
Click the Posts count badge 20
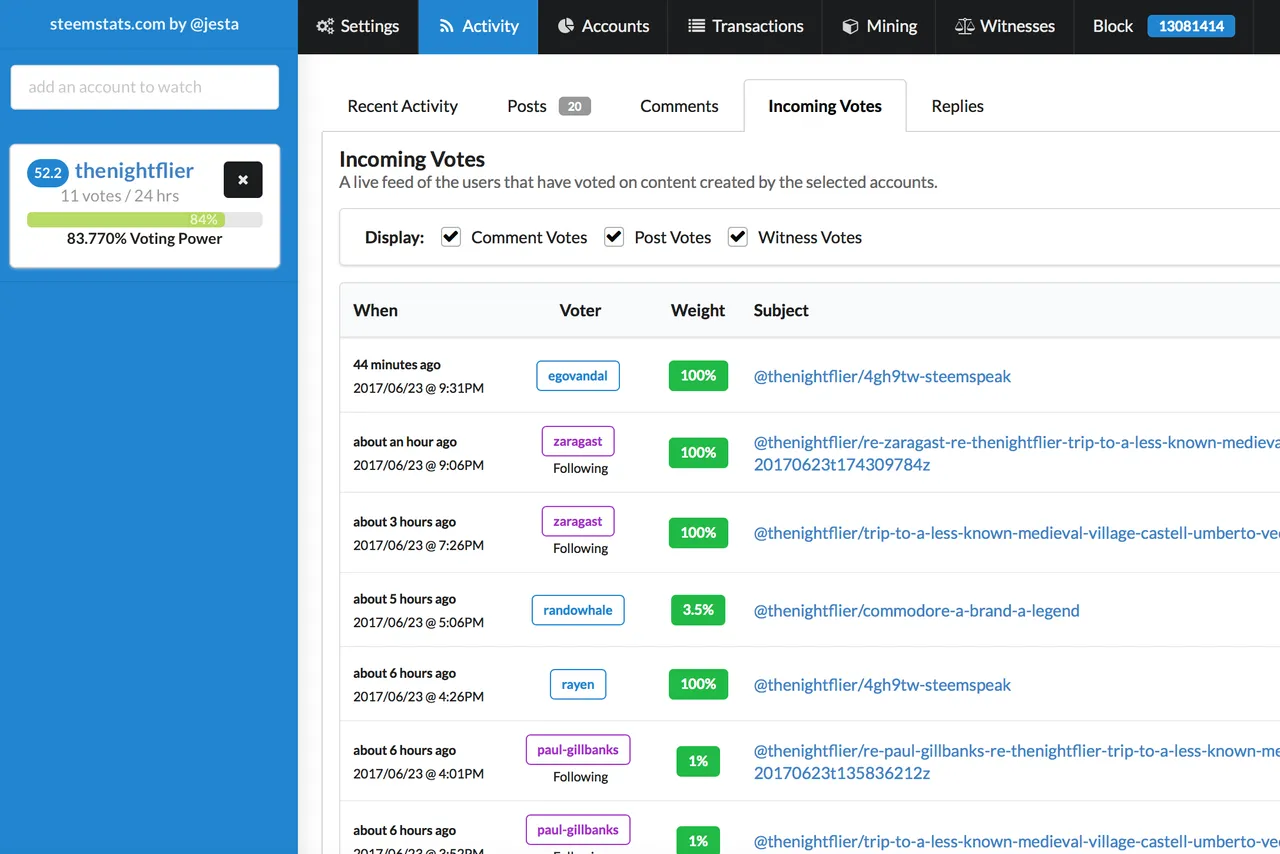(575, 106)
